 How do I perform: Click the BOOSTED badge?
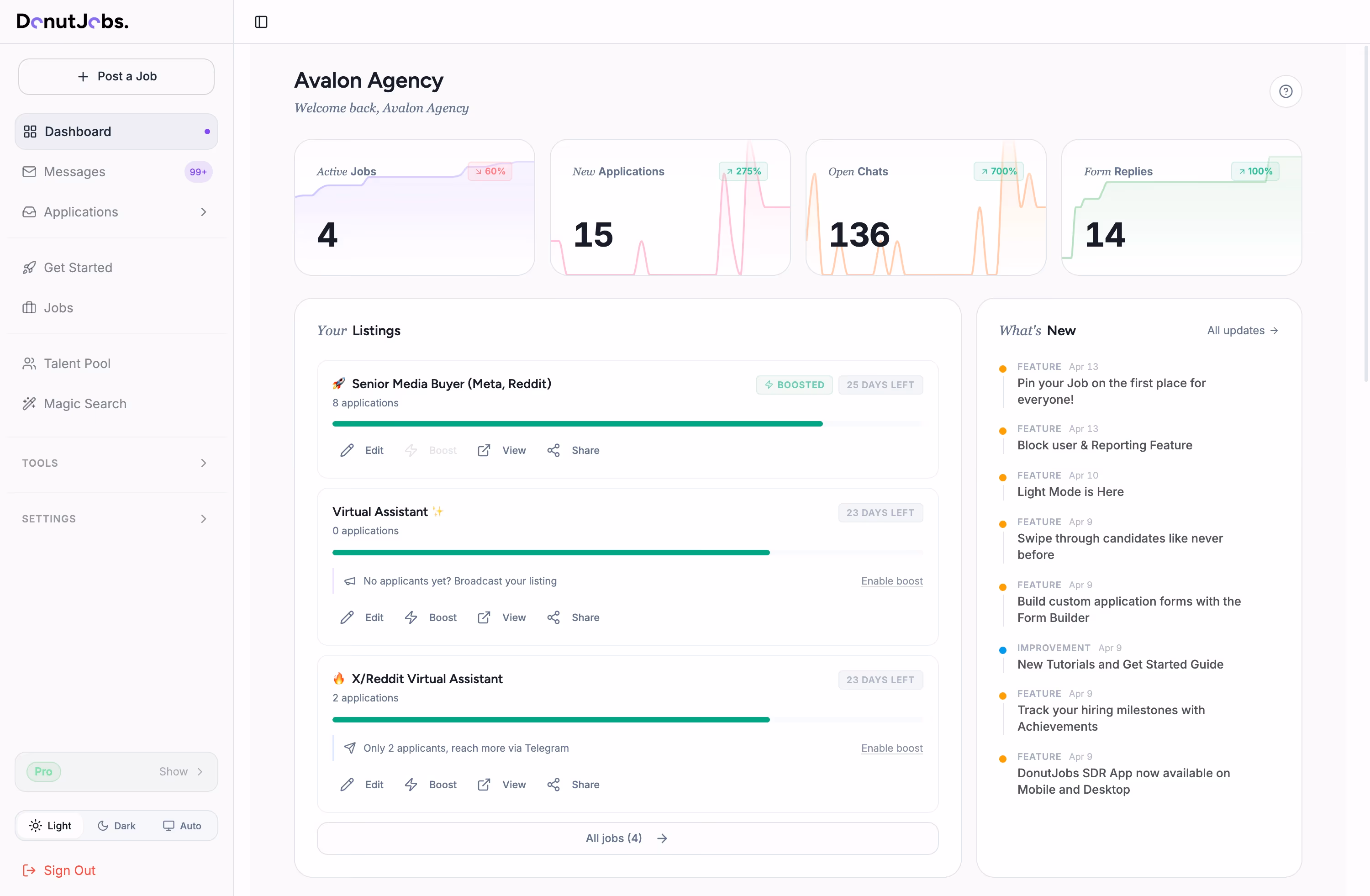tap(794, 385)
